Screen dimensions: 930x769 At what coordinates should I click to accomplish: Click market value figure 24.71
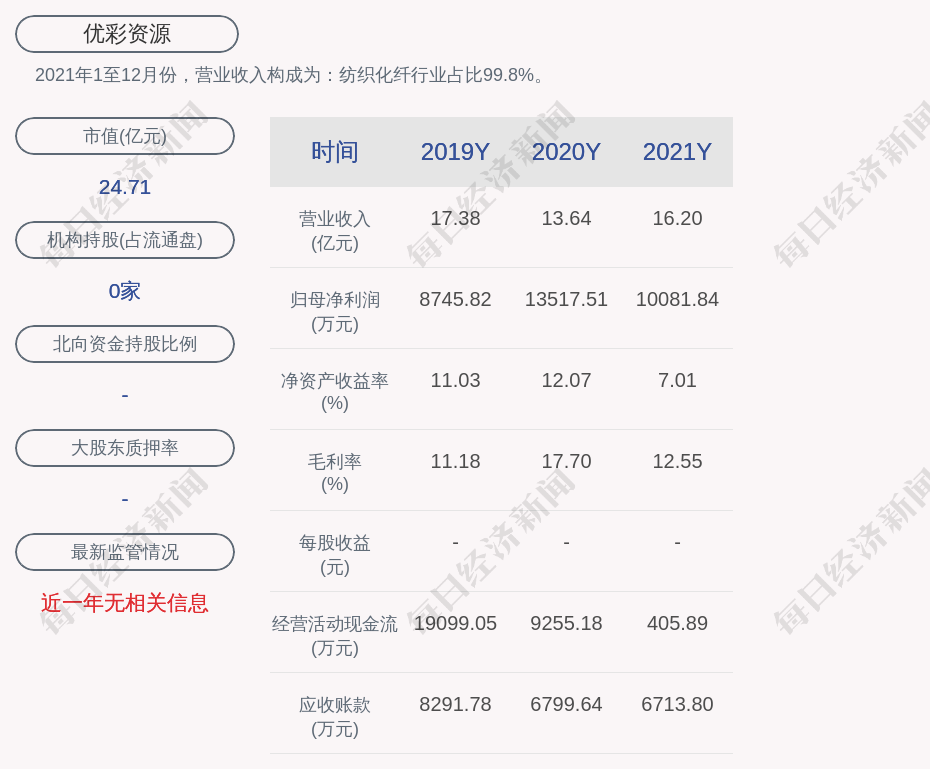point(125,187)
